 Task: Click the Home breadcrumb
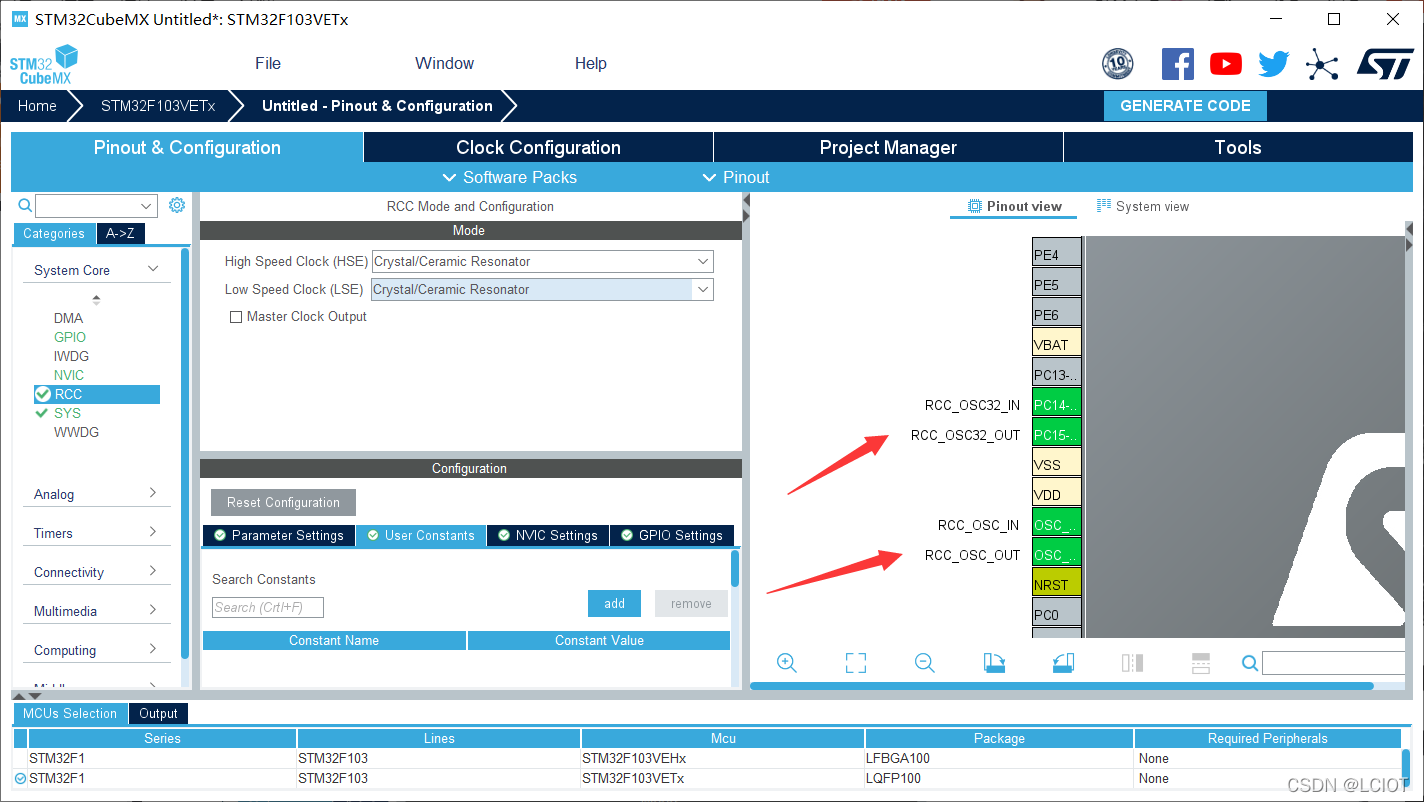tap(37, 106)
